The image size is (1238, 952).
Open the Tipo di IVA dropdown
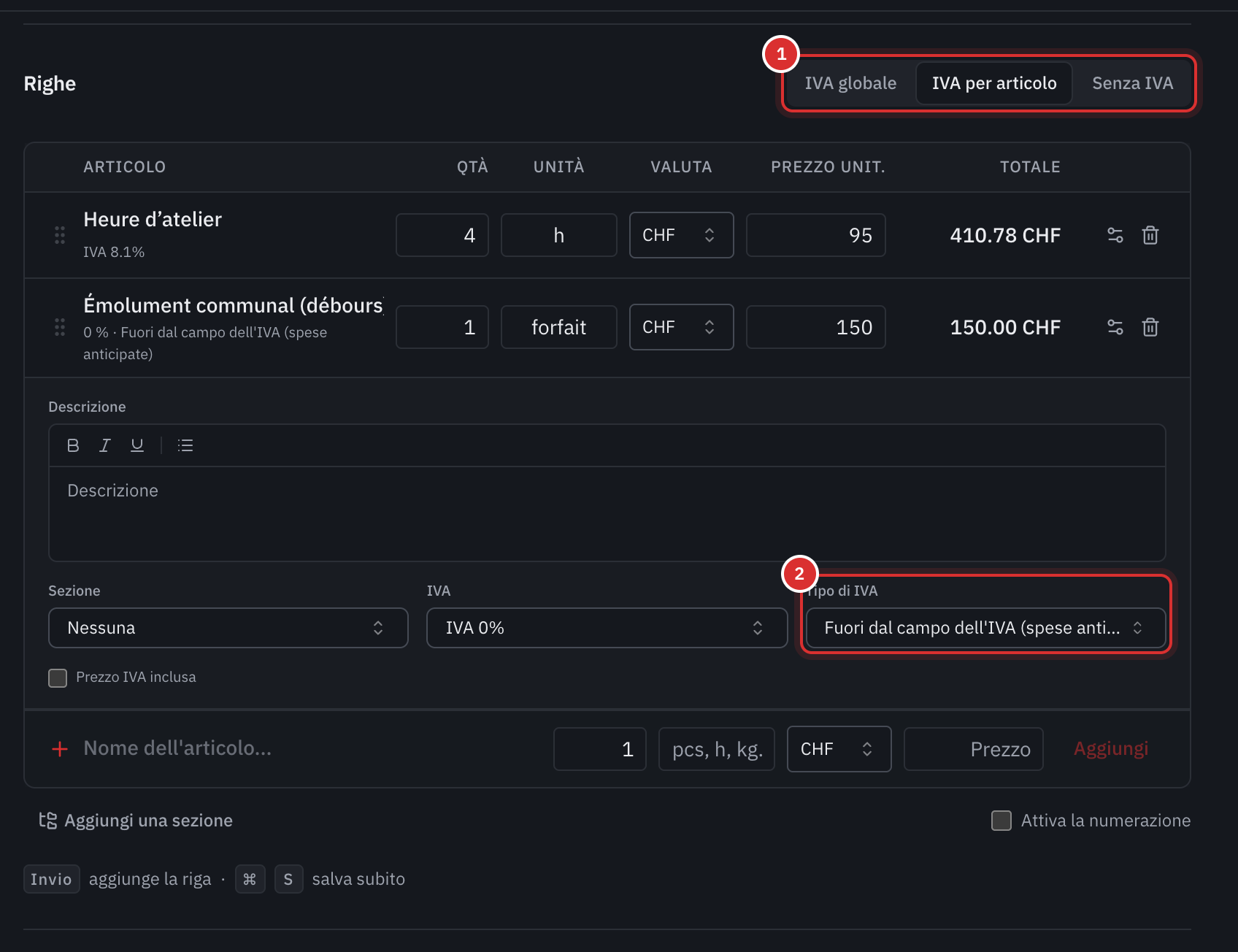click(x=985, y=628)
